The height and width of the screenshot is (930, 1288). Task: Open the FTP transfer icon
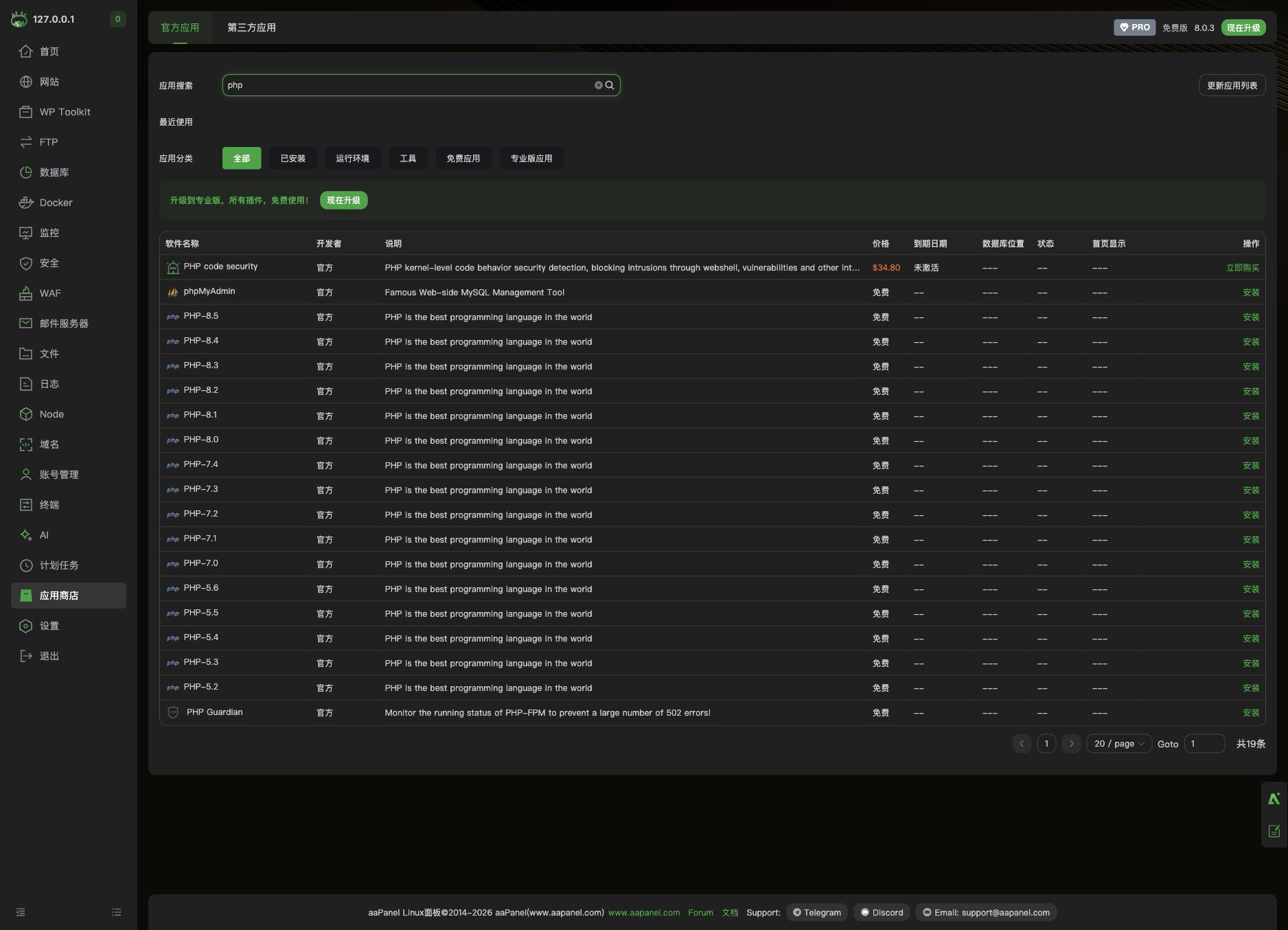[26, 142]
